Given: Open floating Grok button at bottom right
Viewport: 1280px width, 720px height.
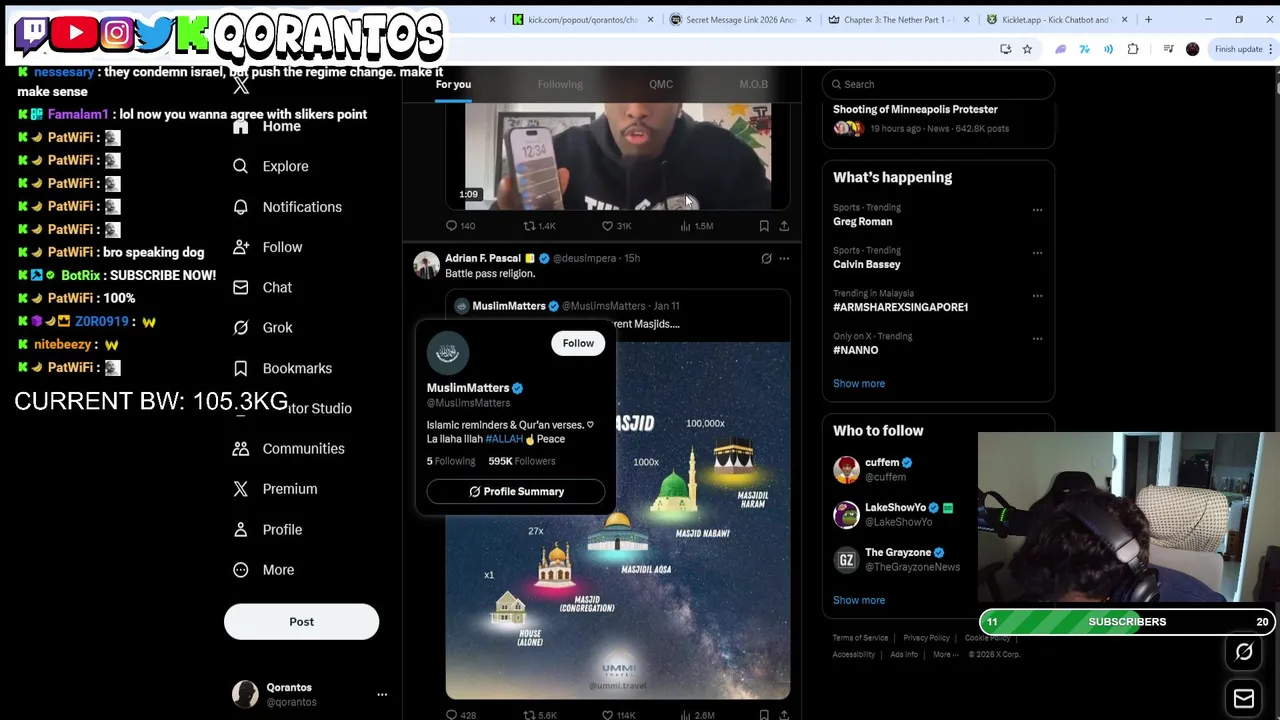Looking at the screenshot, I should click(x=1244, y=652).
